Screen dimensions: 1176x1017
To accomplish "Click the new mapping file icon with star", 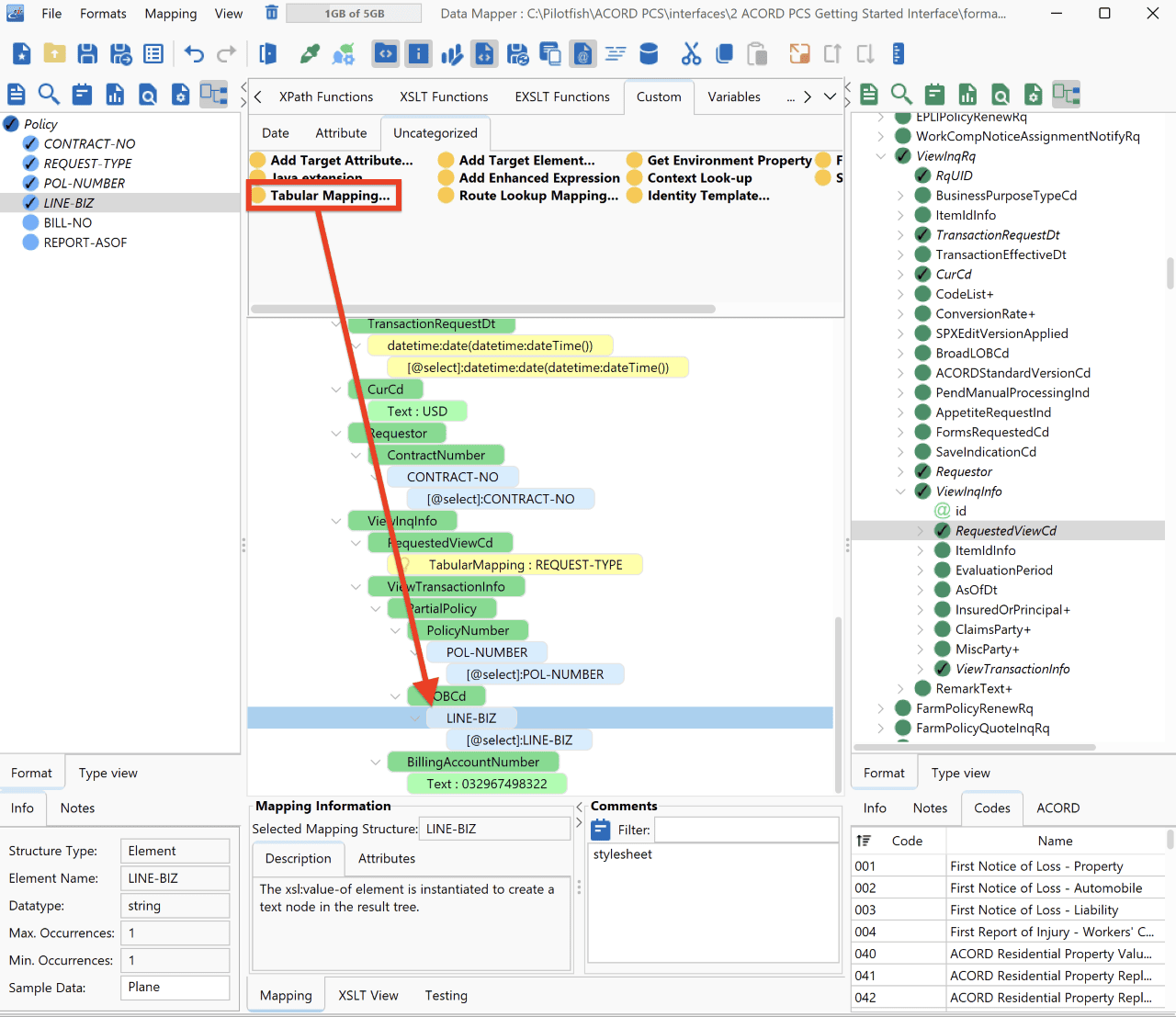I will point(22,54).
